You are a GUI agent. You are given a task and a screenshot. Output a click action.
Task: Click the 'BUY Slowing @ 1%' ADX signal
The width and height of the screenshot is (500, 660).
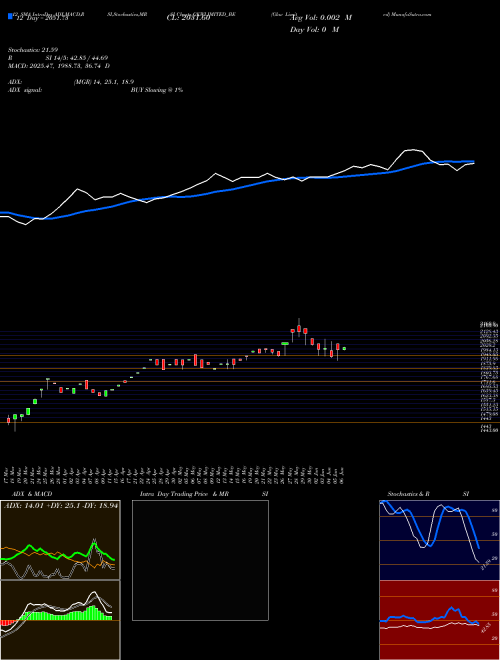[157, 90]
